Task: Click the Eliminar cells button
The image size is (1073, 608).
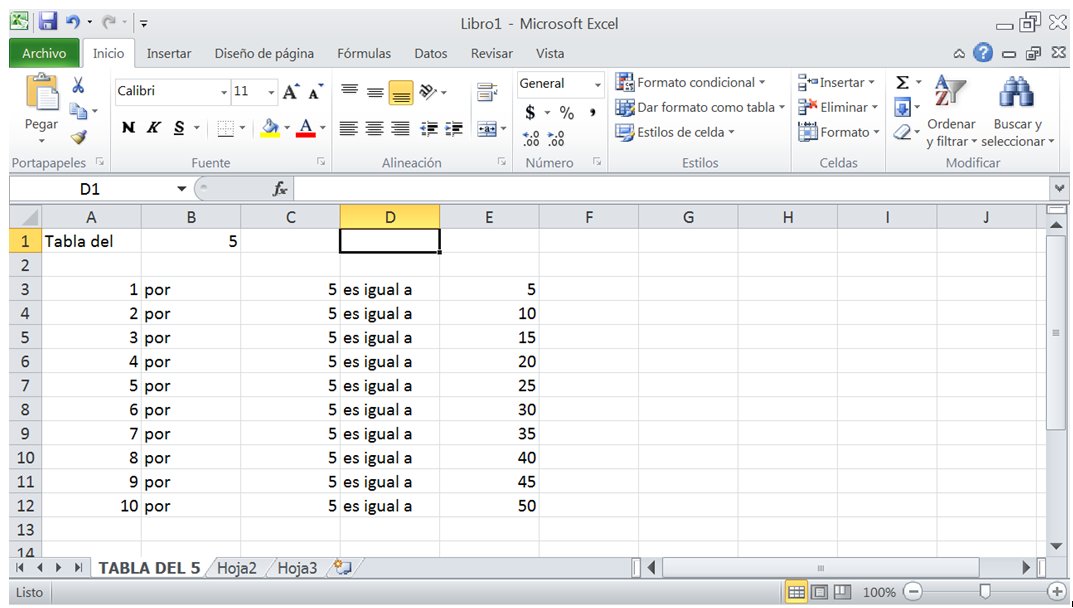Action: [x=838, y=107]
